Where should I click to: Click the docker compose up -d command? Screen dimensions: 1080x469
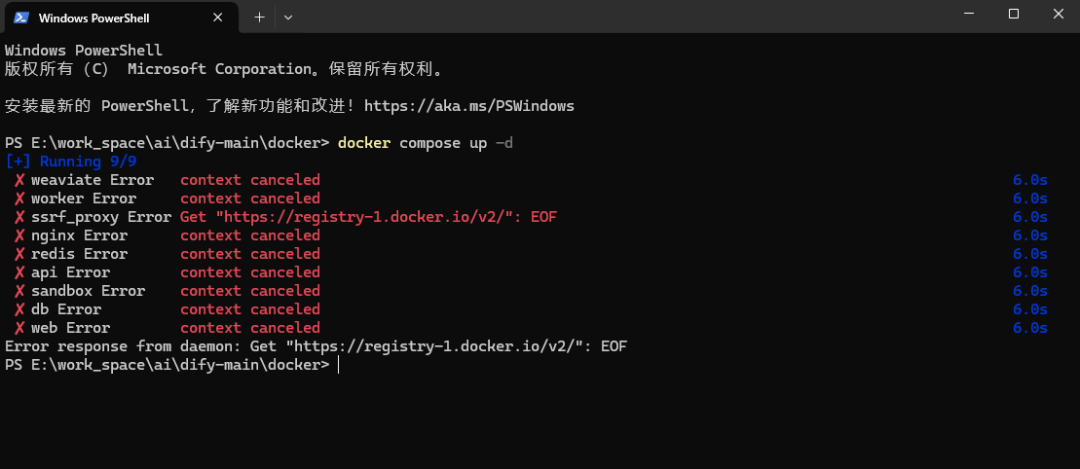click(x=425, y=143)
